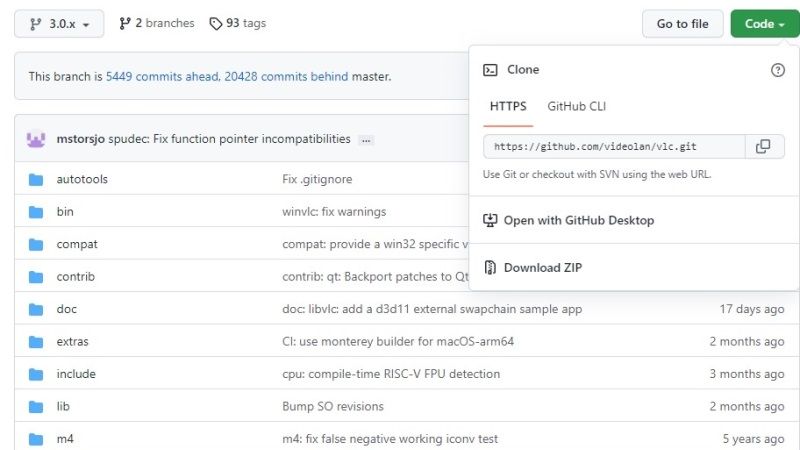Click the Clone terminal icon

coord(490,70)
